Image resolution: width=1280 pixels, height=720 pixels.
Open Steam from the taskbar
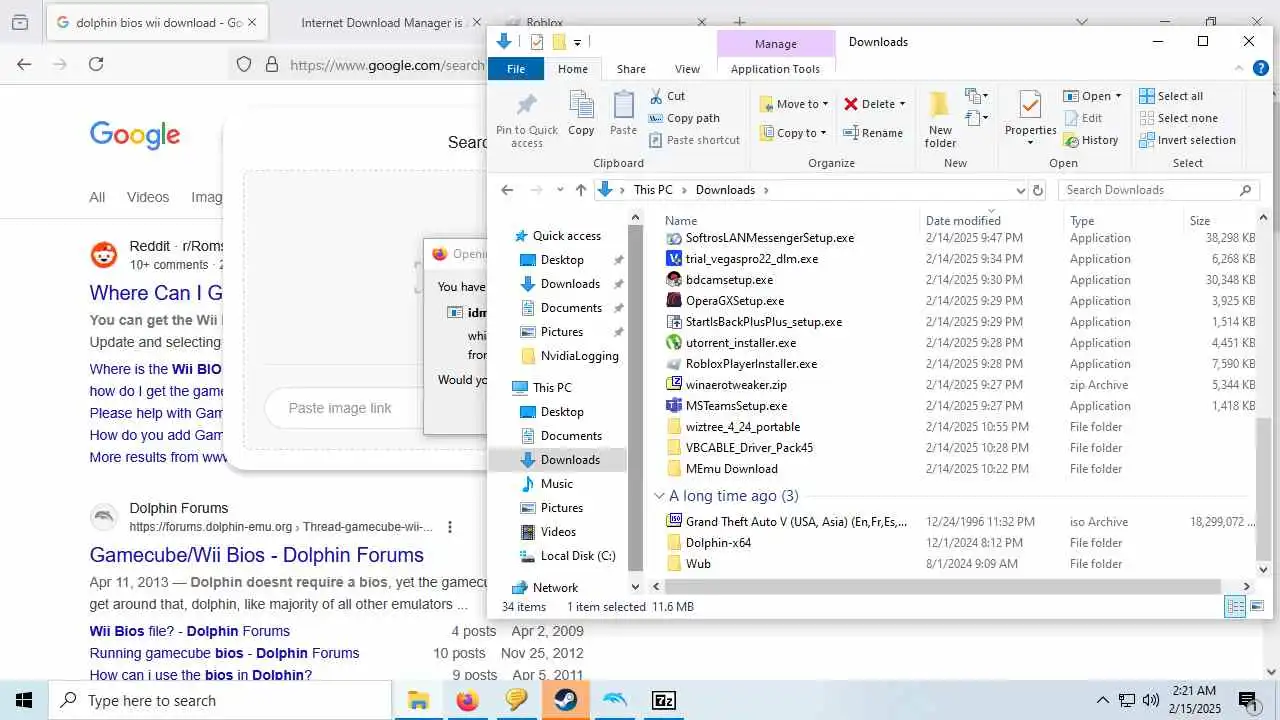click(566, 700)
